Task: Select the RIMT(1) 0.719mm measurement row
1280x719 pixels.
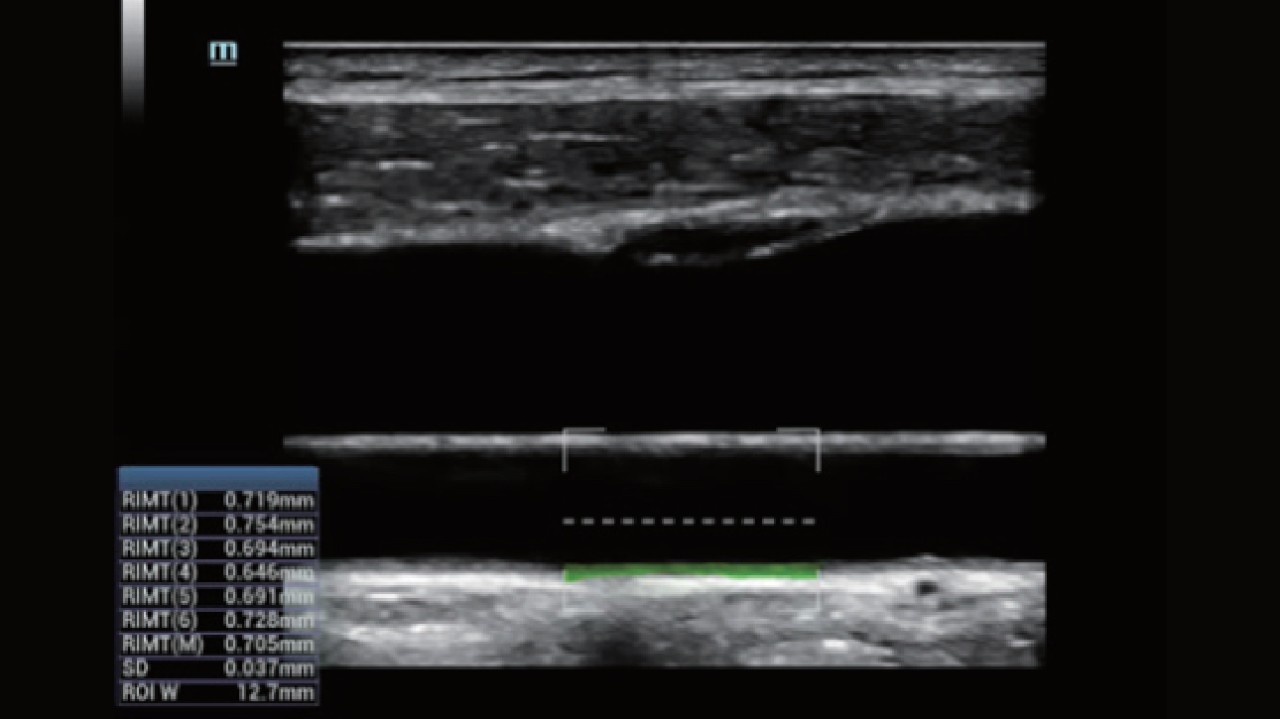Action: 218,500
